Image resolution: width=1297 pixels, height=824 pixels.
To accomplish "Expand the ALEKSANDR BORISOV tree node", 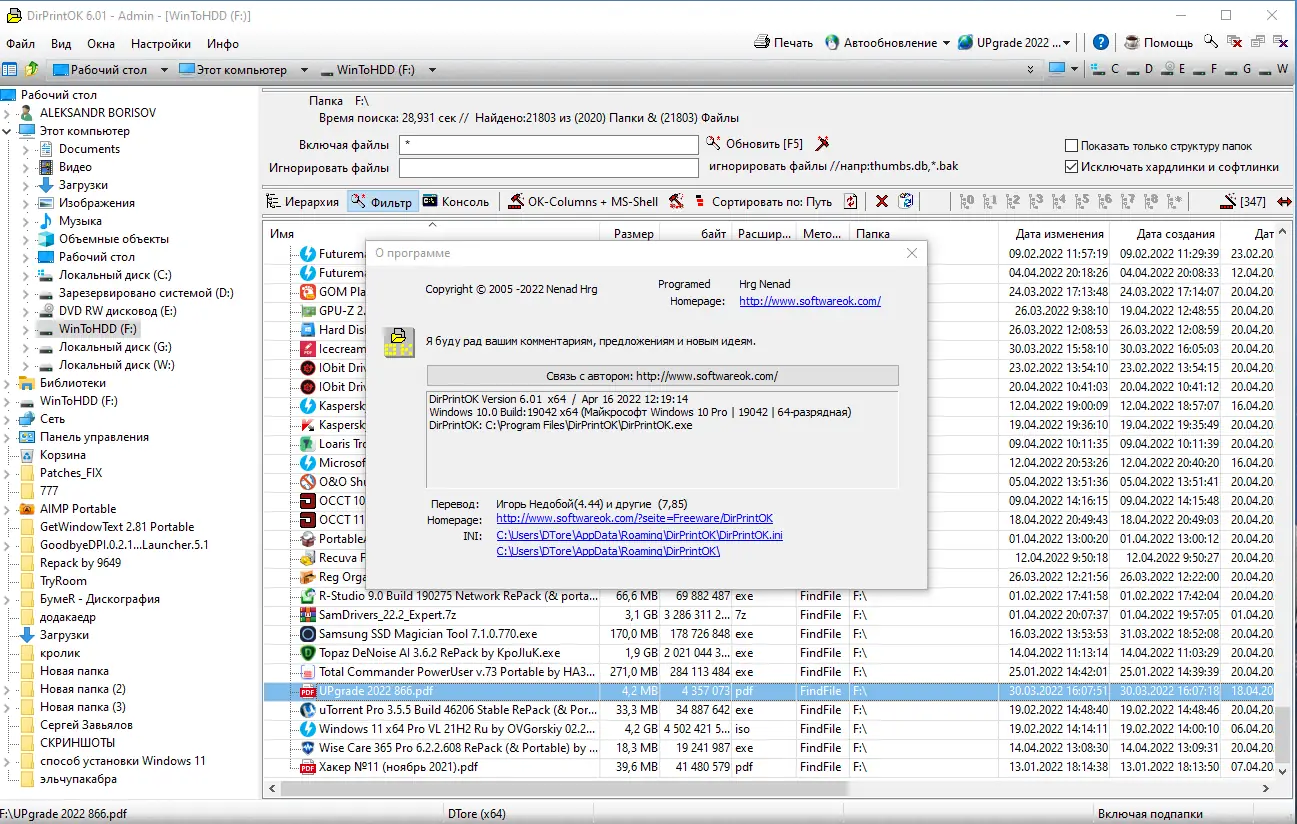I will pyautogui.click(x=7, y=113).
